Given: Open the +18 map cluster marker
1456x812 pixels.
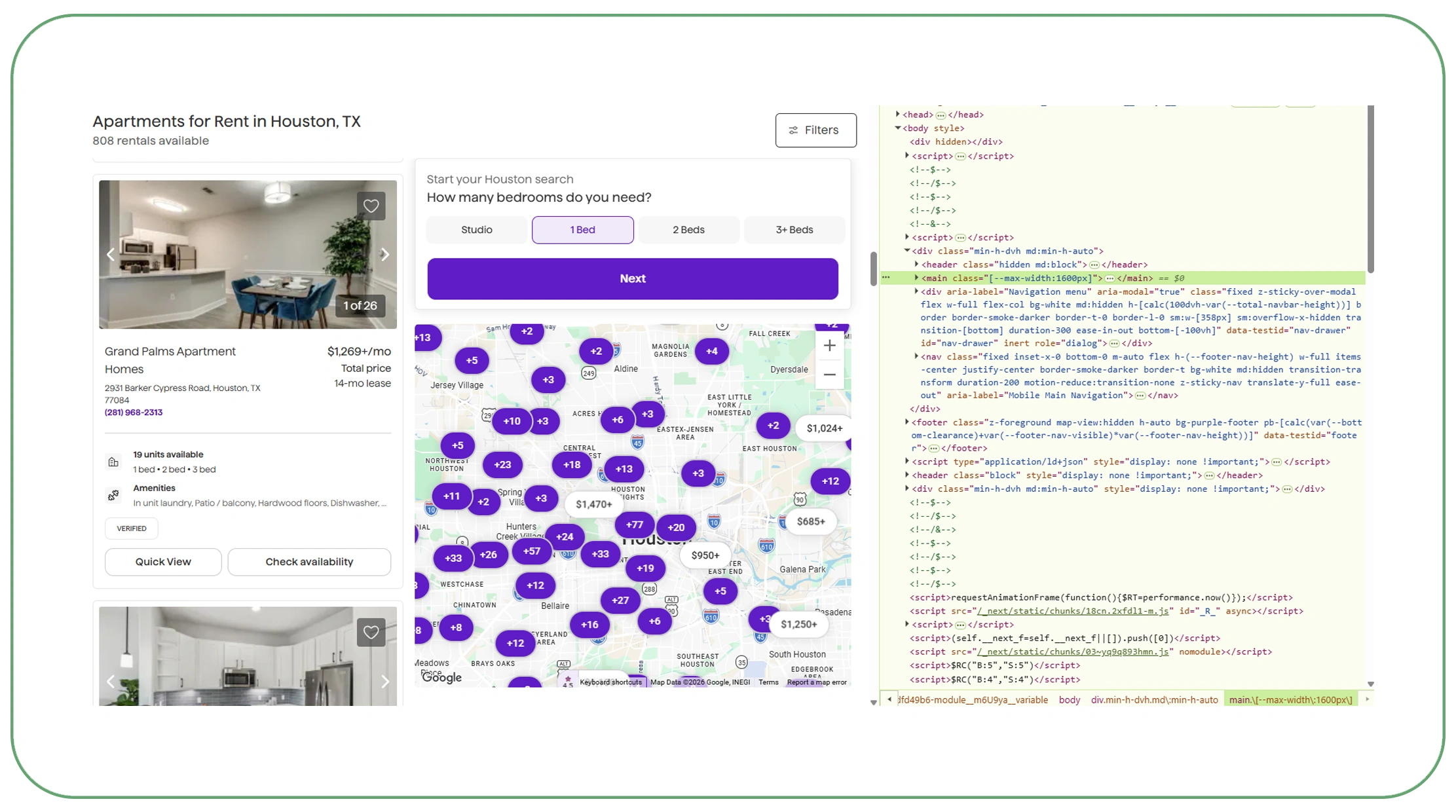Looking at the screenshot, I should pos(572,465).
